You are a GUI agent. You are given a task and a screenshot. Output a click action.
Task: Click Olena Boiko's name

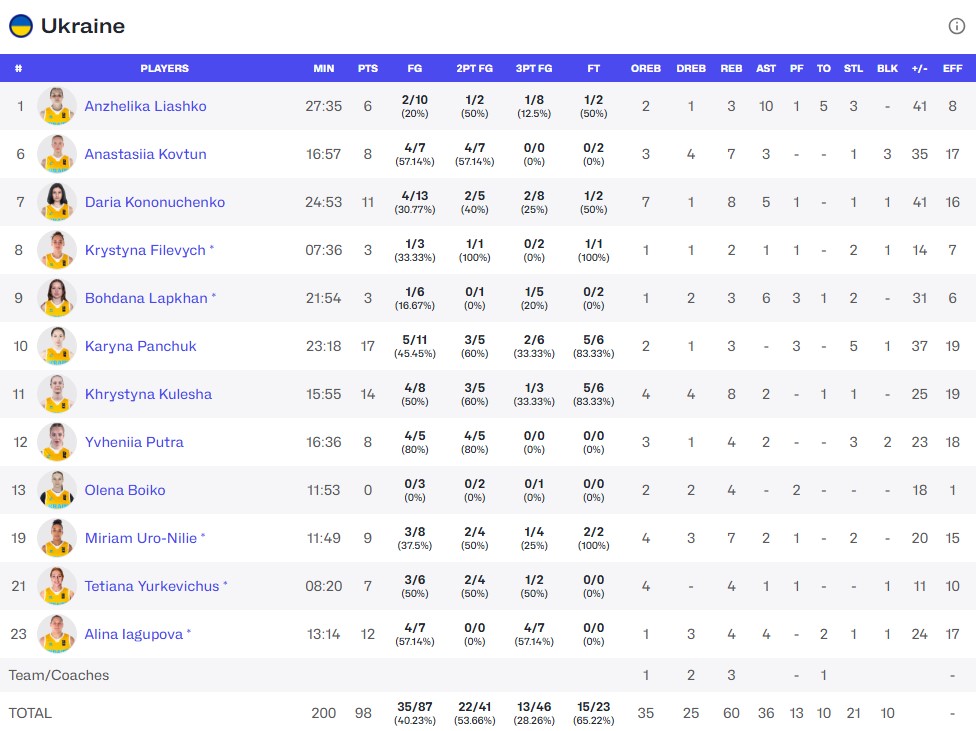pyautogui.click(x=125, y=490)
